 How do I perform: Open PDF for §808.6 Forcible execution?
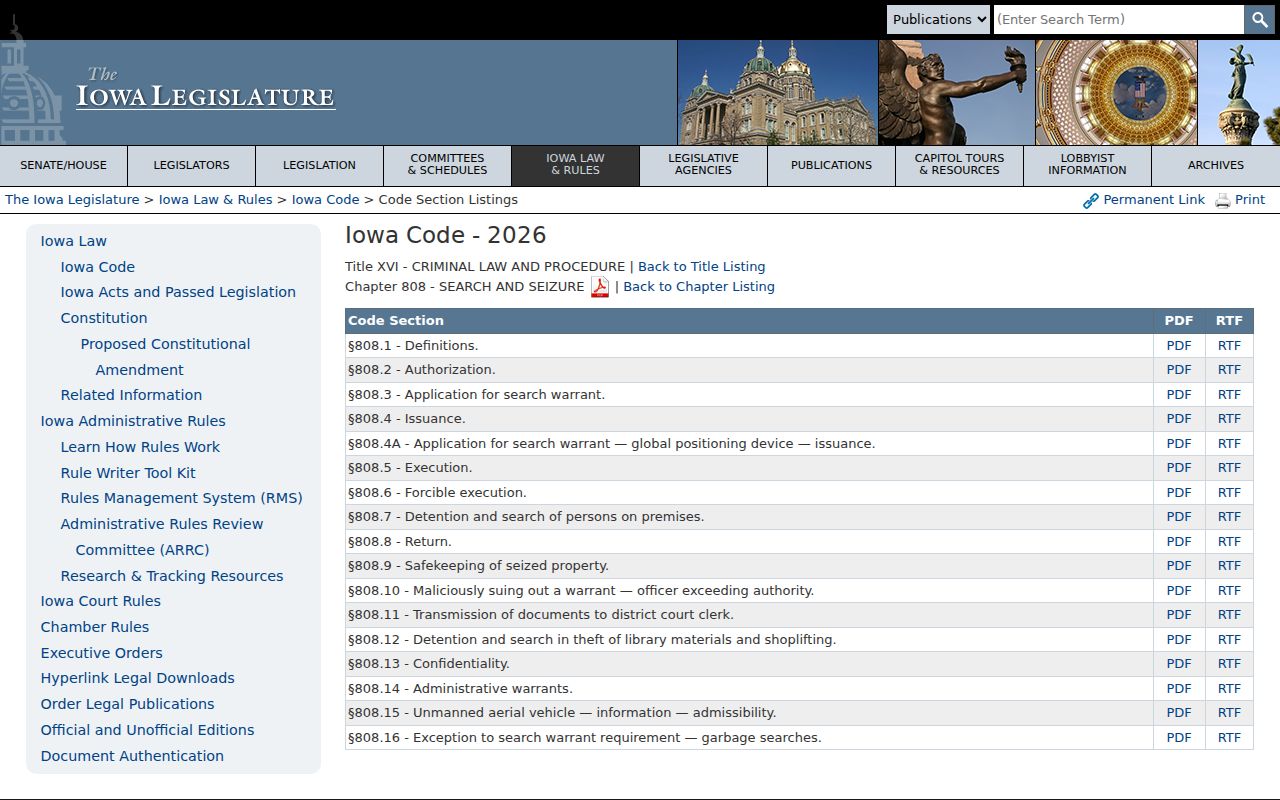click(1179, 493)
